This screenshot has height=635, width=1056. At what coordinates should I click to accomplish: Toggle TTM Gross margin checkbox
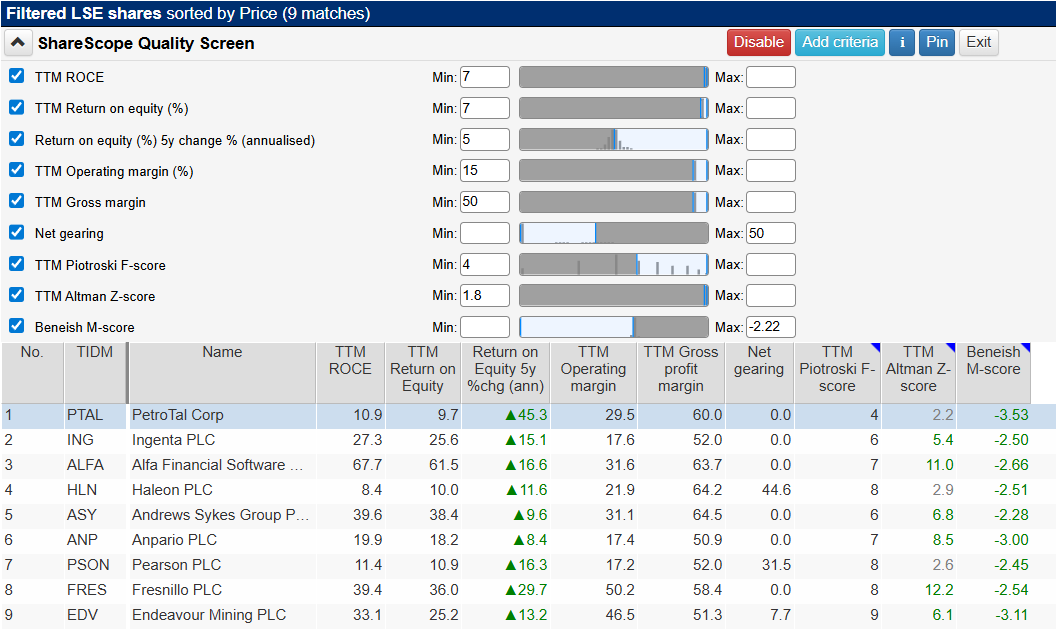coord(17,201)
